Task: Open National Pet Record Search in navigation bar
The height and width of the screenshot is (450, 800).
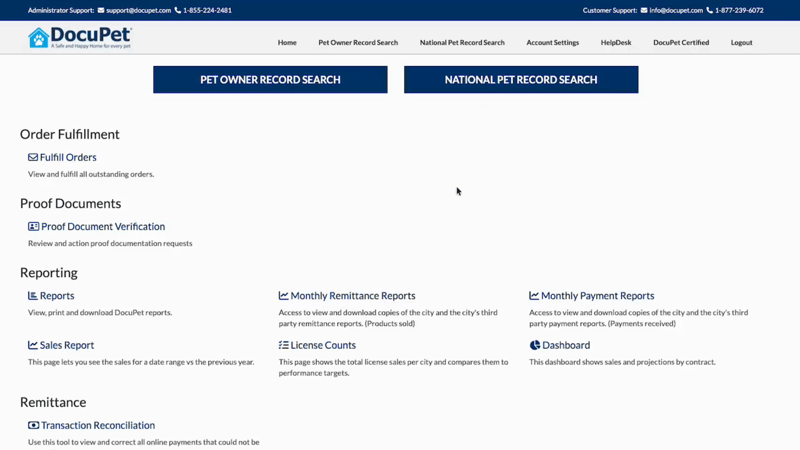Action: pos(462,42)
